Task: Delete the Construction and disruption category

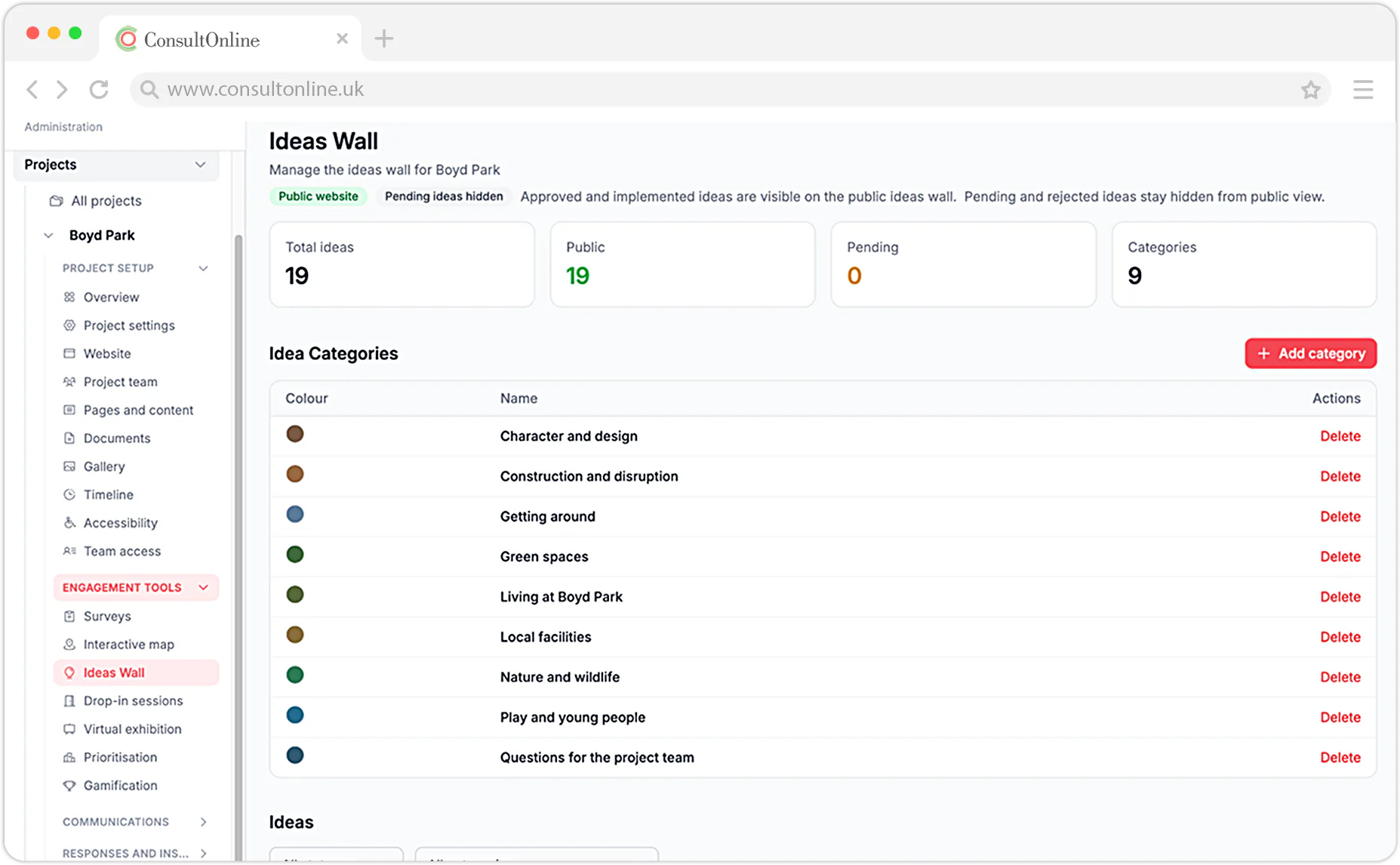Action: point(1340,476)
